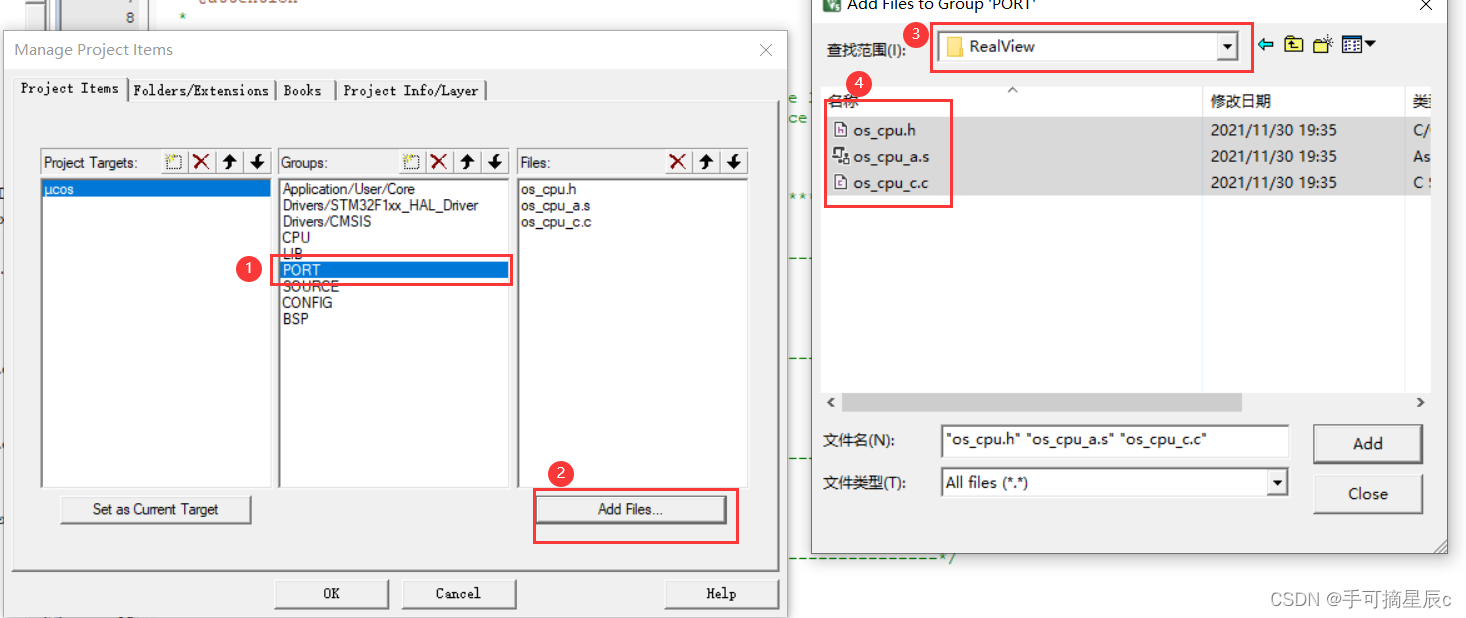Screen dimensions: 1466x618
Task: Open the Folders/Extensions tab
Action: 201,90
